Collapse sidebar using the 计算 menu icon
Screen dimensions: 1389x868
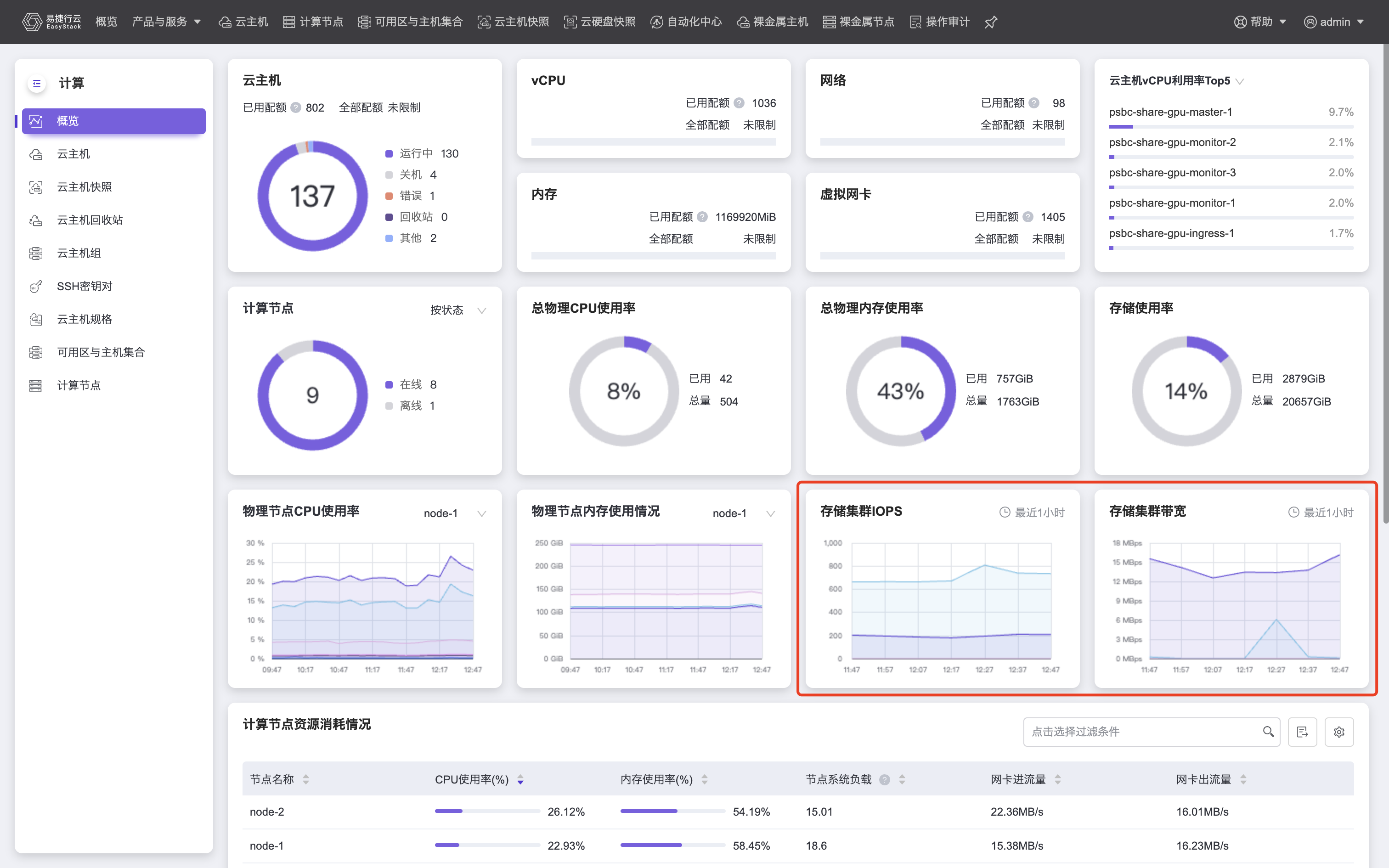37,83
